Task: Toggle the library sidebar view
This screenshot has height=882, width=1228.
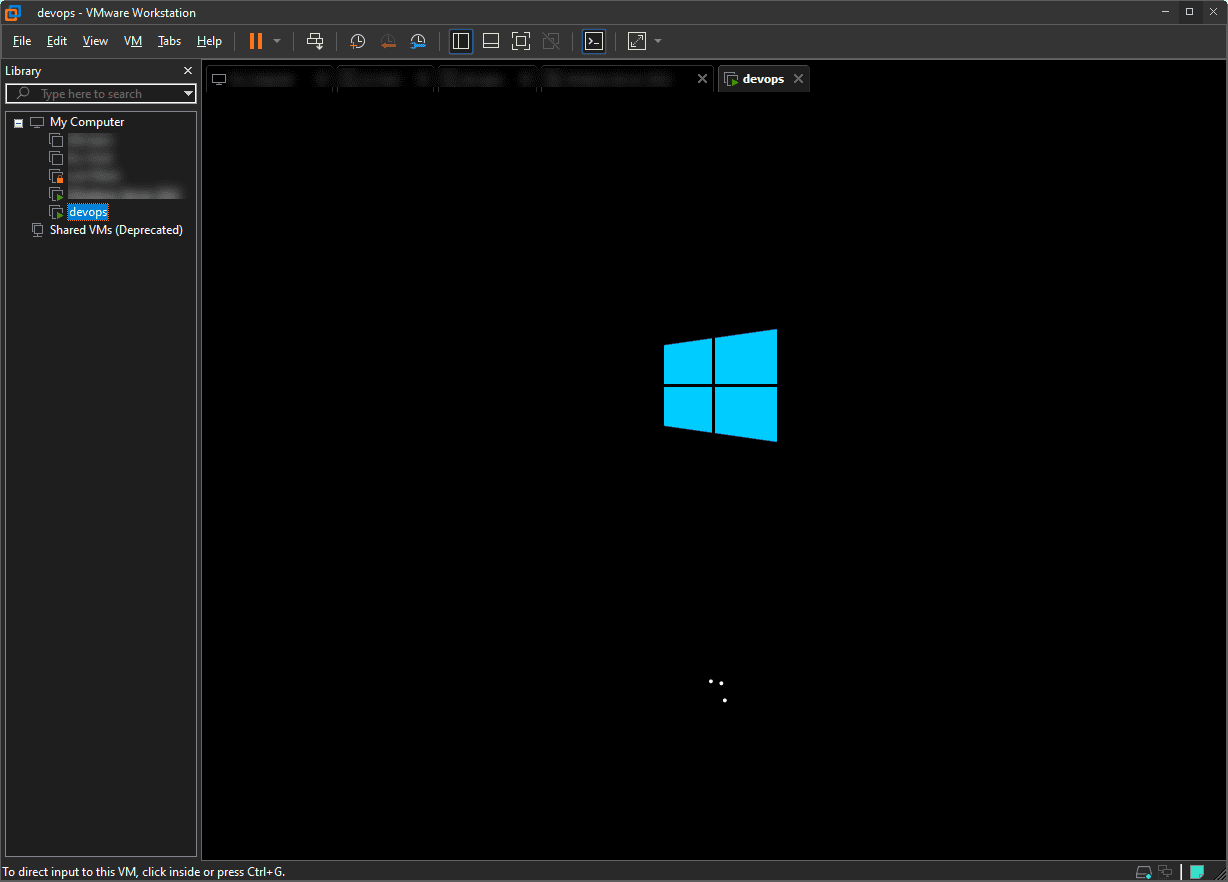Action: (x=461, y=41)
